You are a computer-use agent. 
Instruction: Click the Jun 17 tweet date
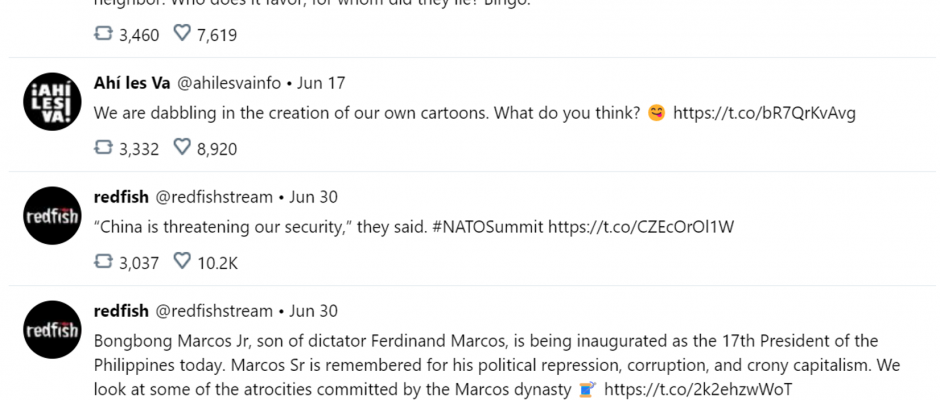[x=321, y=83]
